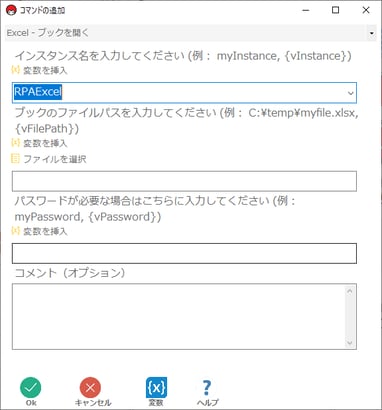Expand the Excel - ブックを開く command dropdown
This screenshot has height=410, width=382.
(x=372, y=33)
